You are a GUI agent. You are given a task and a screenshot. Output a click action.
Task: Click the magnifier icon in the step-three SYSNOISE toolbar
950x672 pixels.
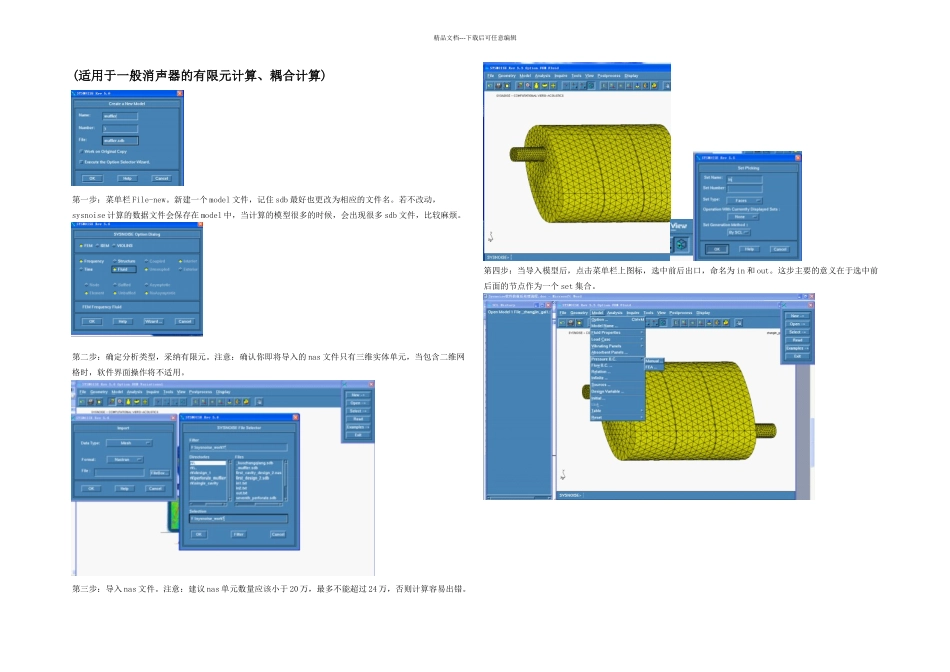120,402
